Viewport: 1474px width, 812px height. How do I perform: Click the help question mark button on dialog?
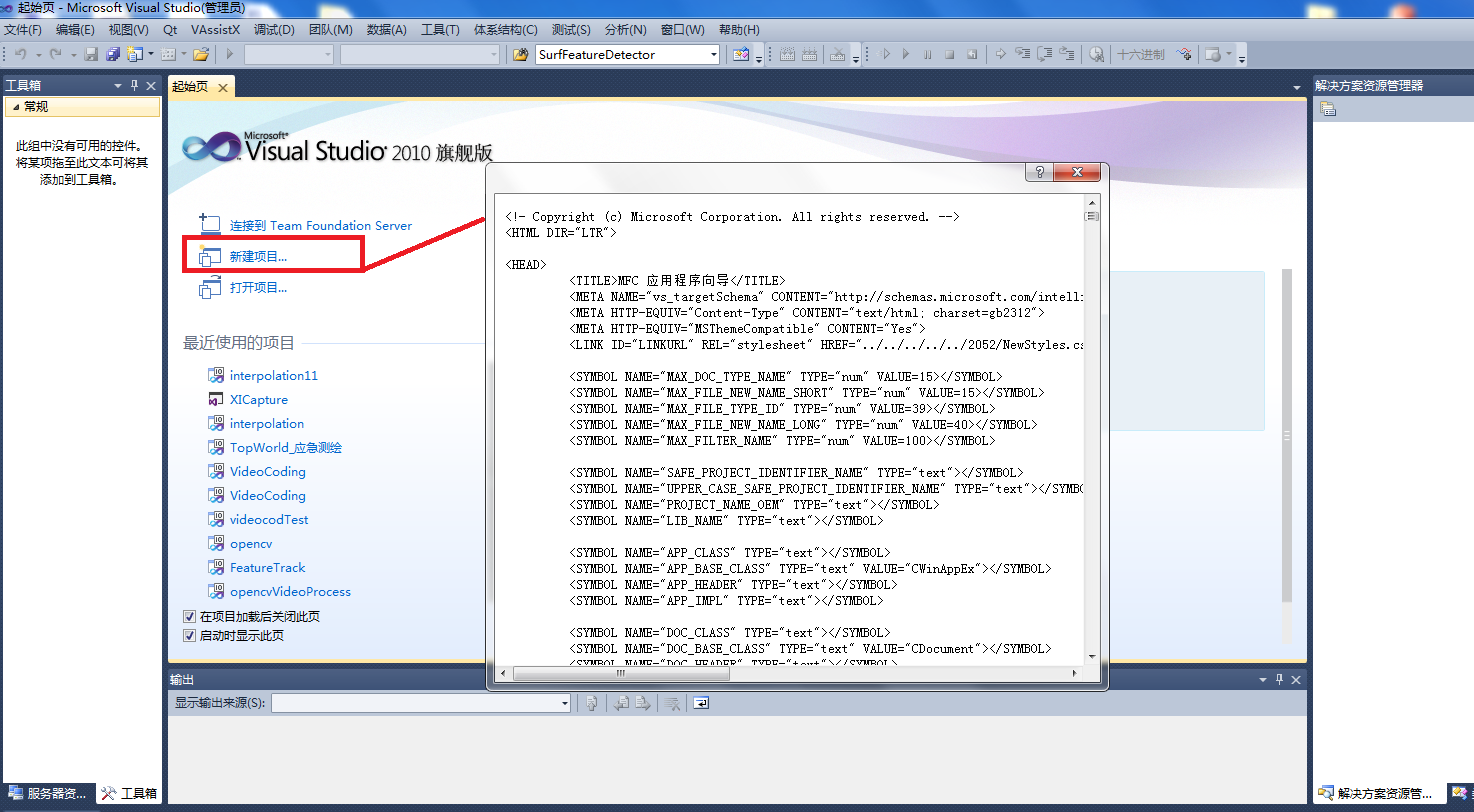[x=1040, y=172]
